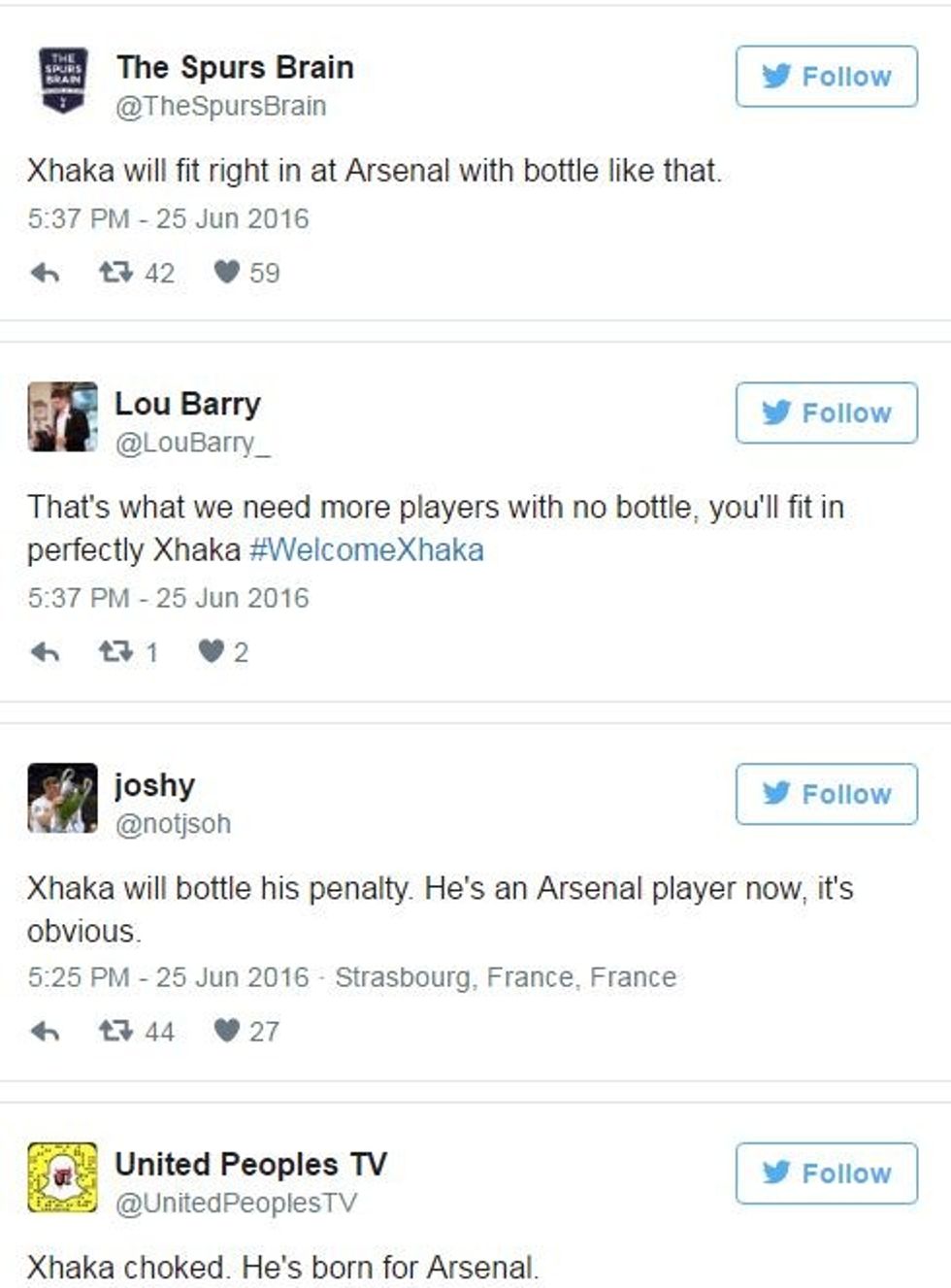Like joshy's penalty tweet
The image size is (951, 1288).
(226, 1030)
